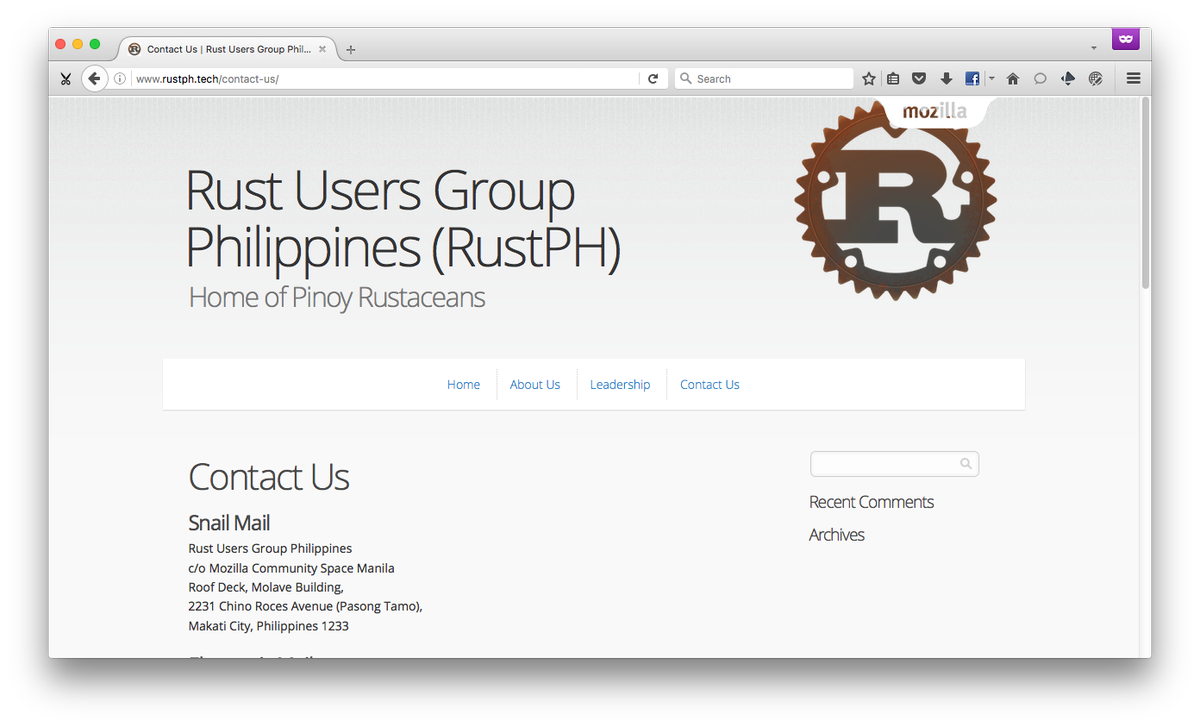Open the Home link in site navigation
The height and width of the screenshot is (727, 1200).
click(463, 384)
